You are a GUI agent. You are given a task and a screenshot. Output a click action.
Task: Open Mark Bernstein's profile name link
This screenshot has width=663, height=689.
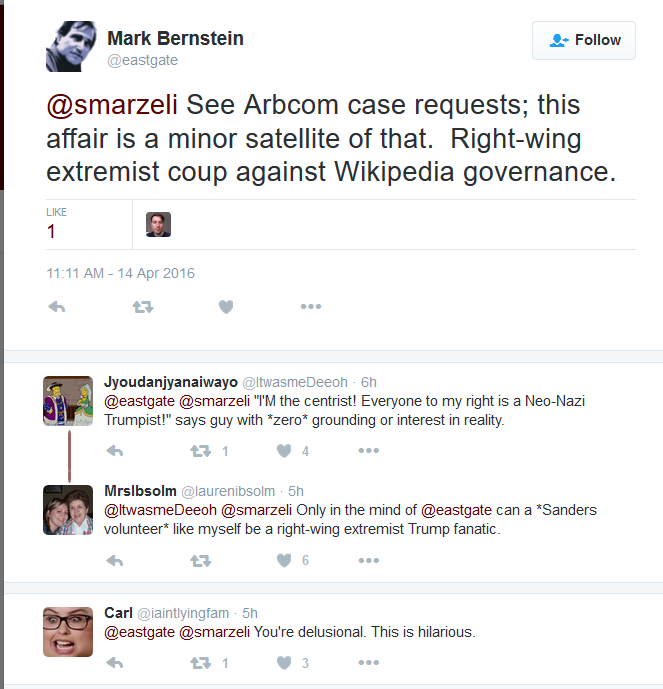coord(175,38)
